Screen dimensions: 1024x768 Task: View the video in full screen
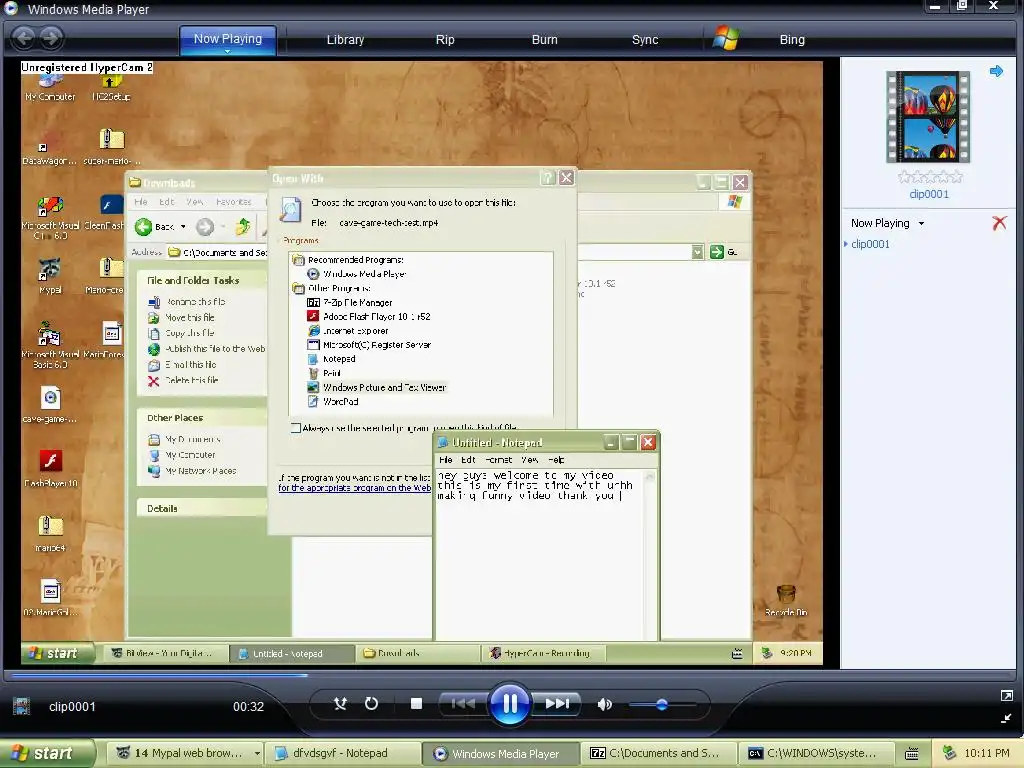coord(1006,696)
